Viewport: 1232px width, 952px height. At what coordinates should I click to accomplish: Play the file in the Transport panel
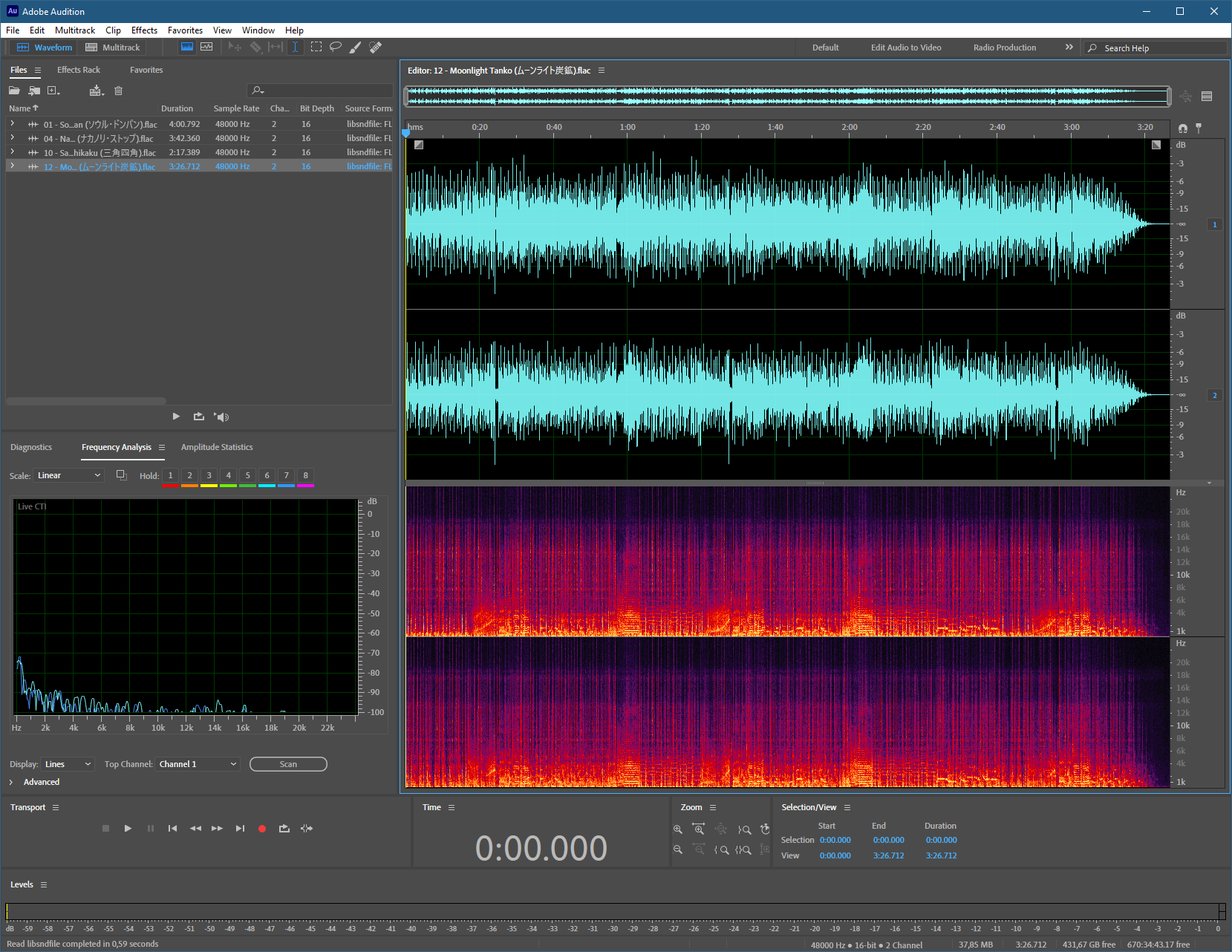pos(128,829)
